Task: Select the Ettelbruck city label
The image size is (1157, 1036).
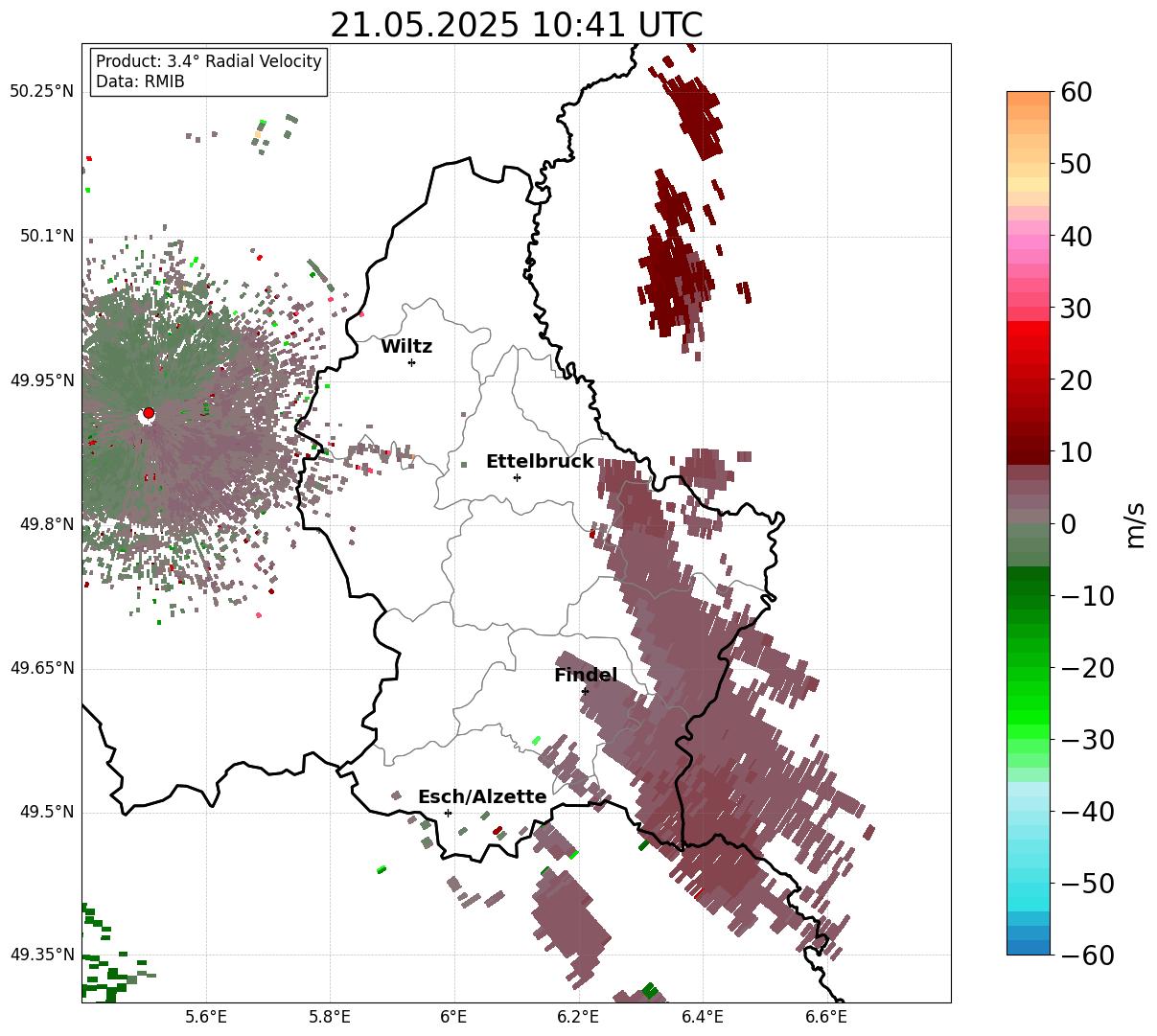Action: point(540,462)
